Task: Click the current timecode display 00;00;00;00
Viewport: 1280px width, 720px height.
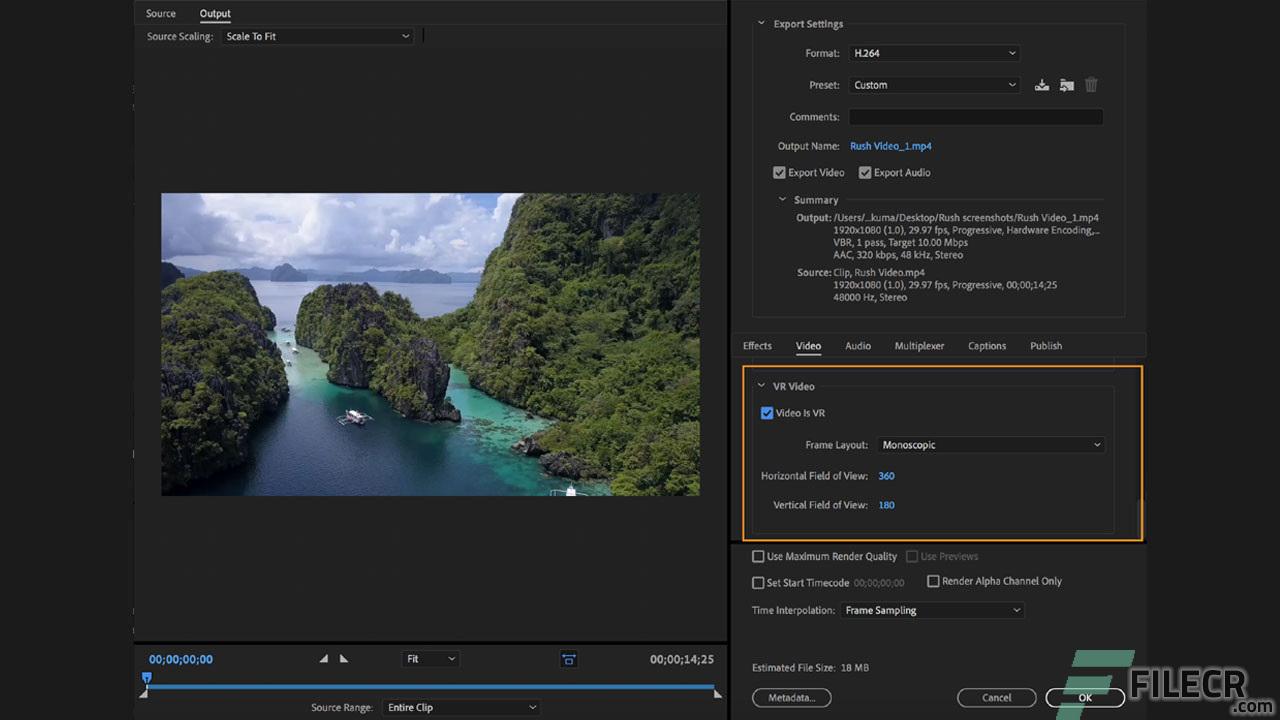Action: pos(180,659)
